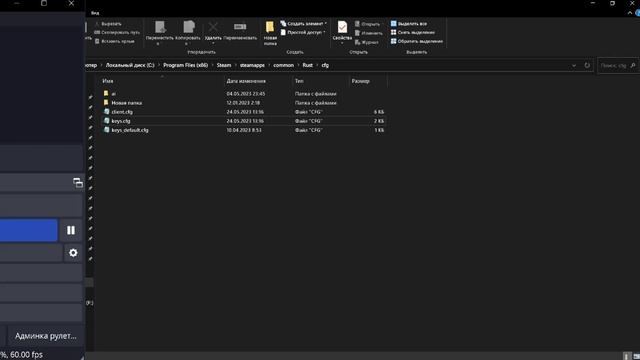Click the keys.cfg file icon

click(107, 120)
